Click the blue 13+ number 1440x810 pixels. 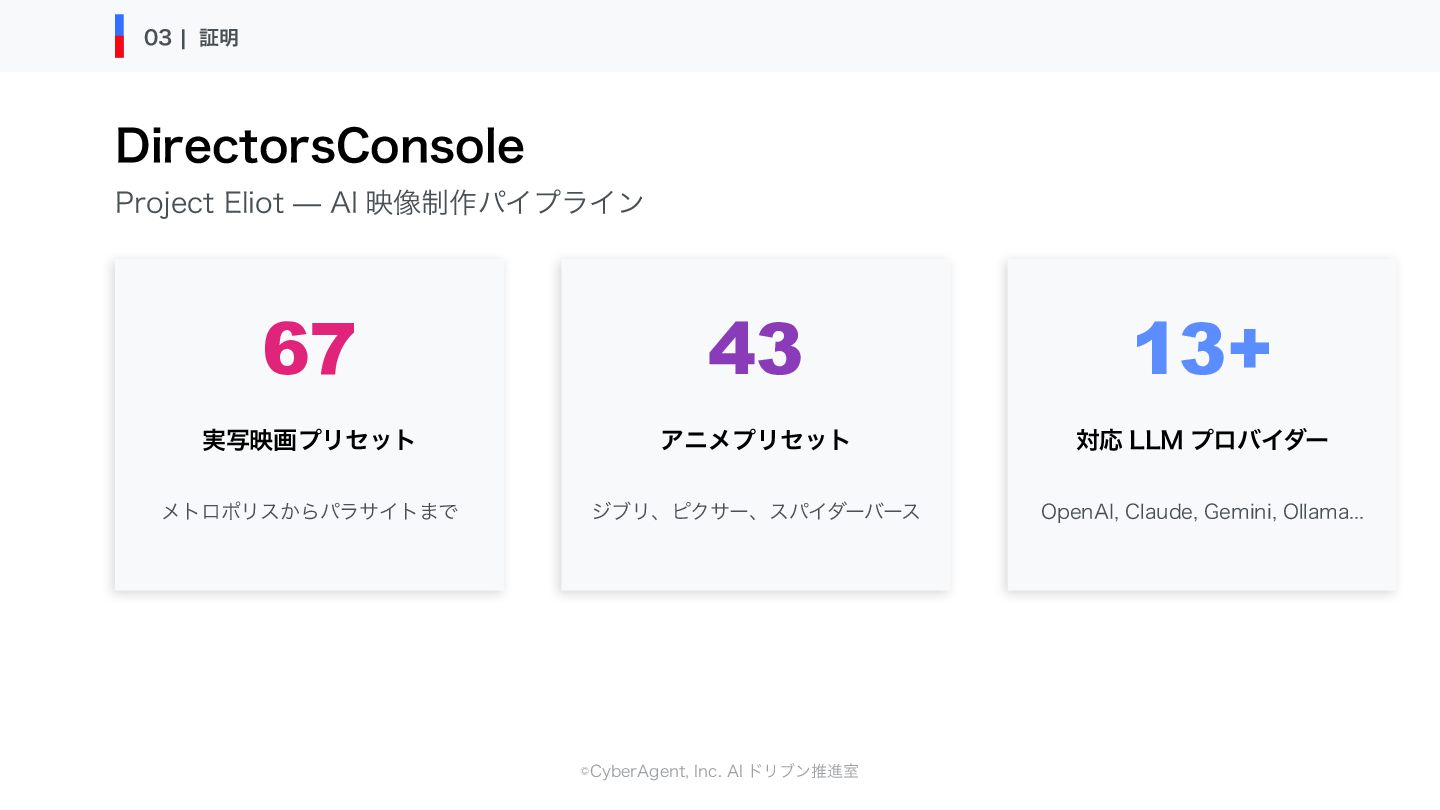pos(1201,349)
